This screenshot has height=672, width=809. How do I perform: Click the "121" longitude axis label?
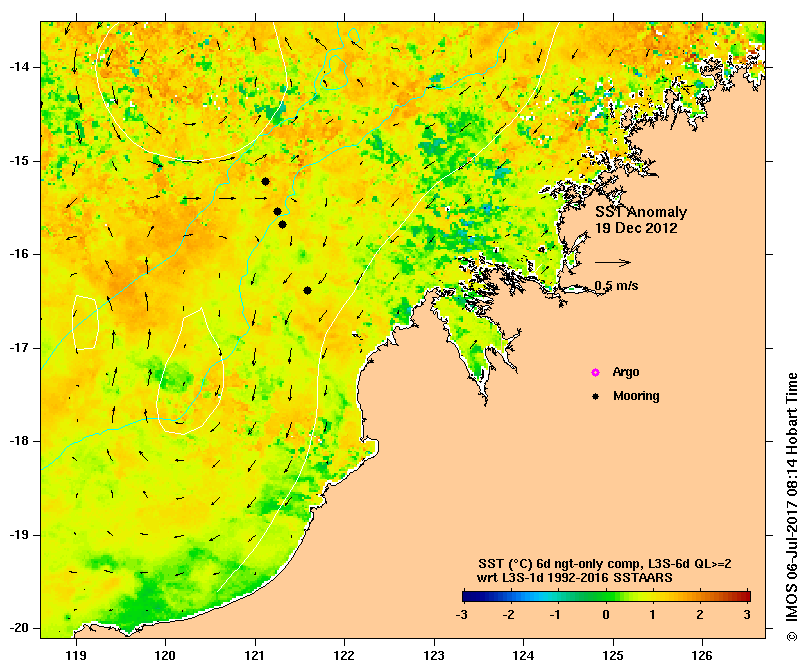click(x=255, y=656)
